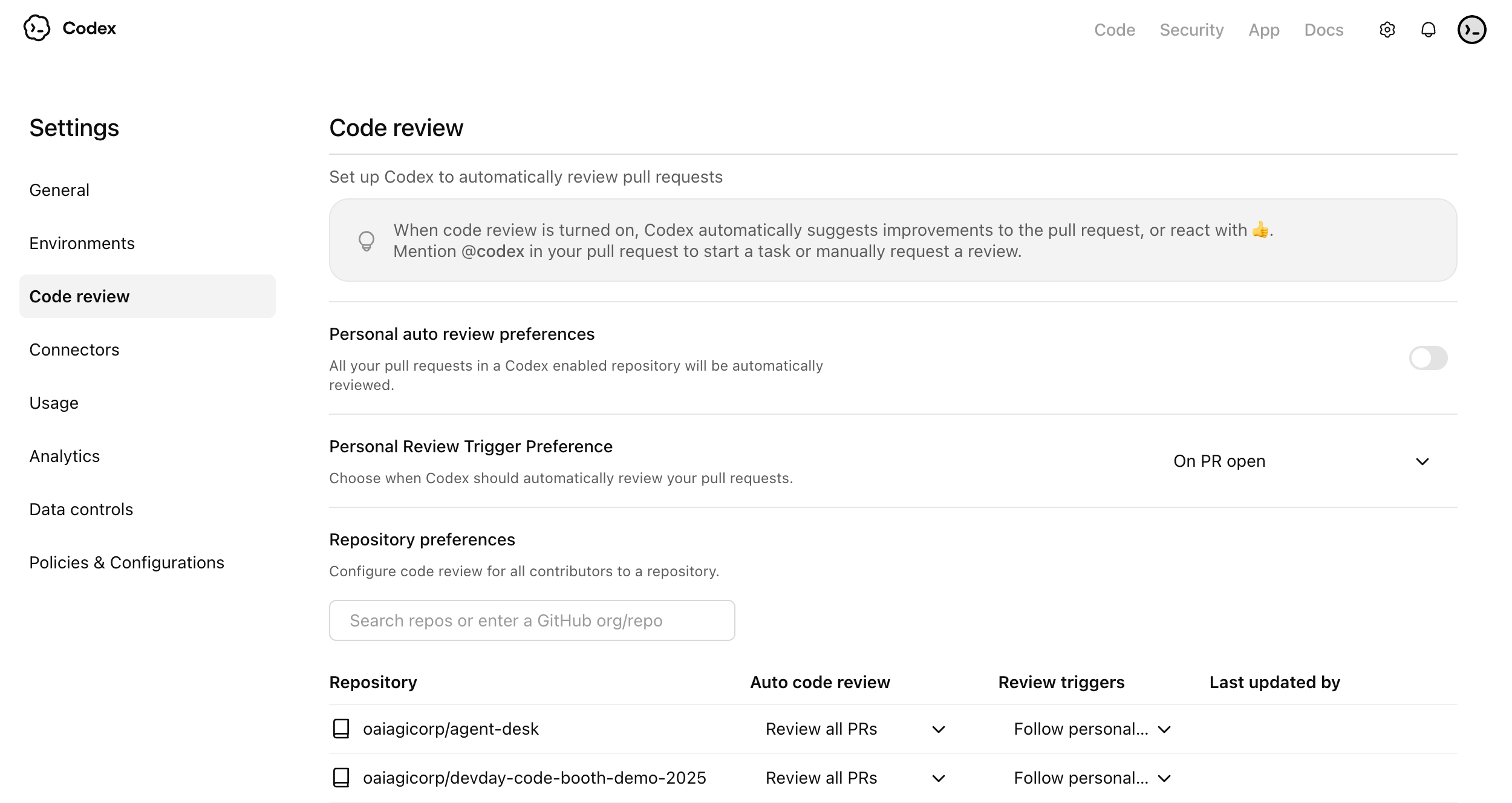The height and width of the screenshot is (803, 1512).
Task: Select the Connectors settings item
Action: (x=74, y=349)
